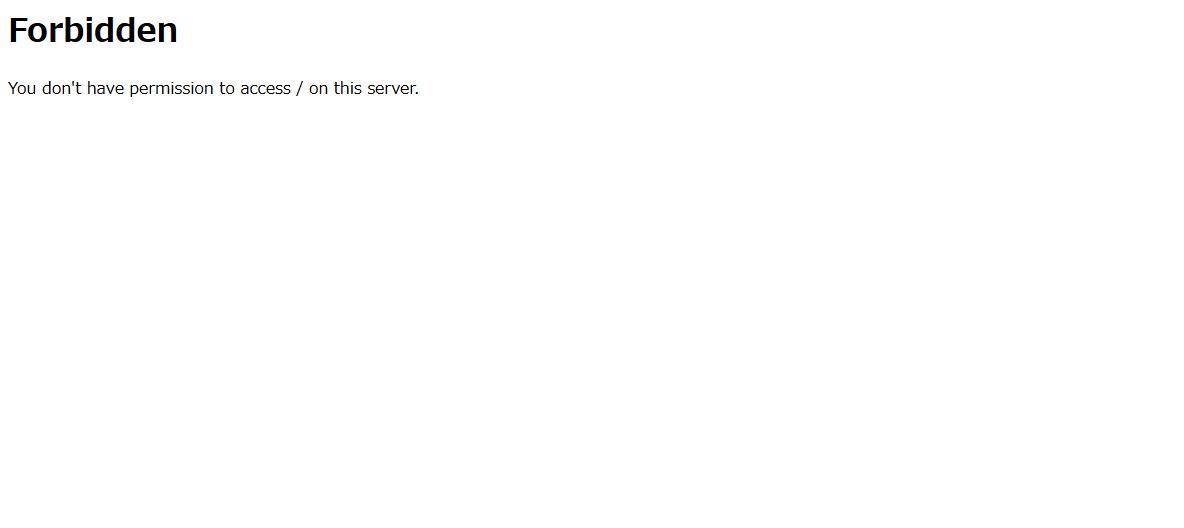
Task: Click the word "on" after the slash
Action: 319,89
